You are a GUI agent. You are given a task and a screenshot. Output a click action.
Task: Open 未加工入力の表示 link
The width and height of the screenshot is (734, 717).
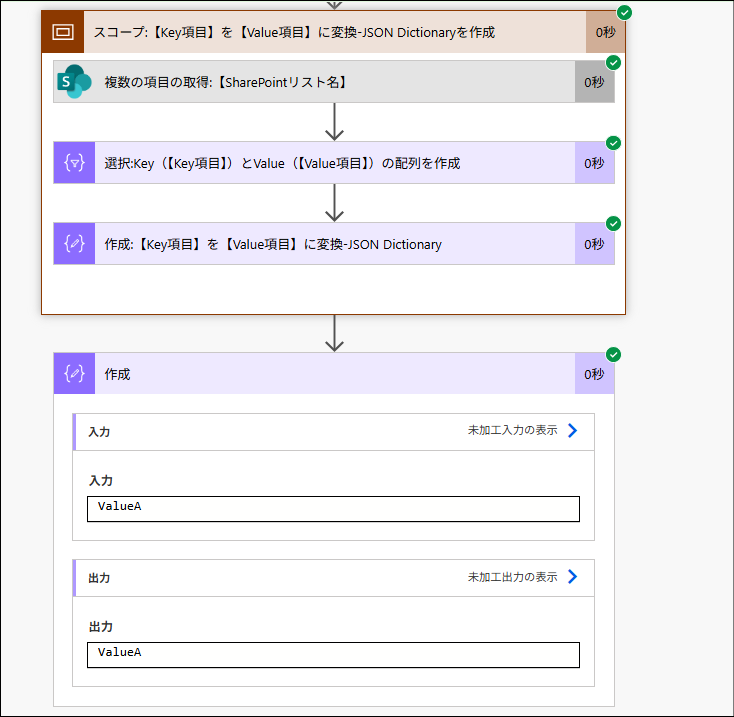point(513,430)
